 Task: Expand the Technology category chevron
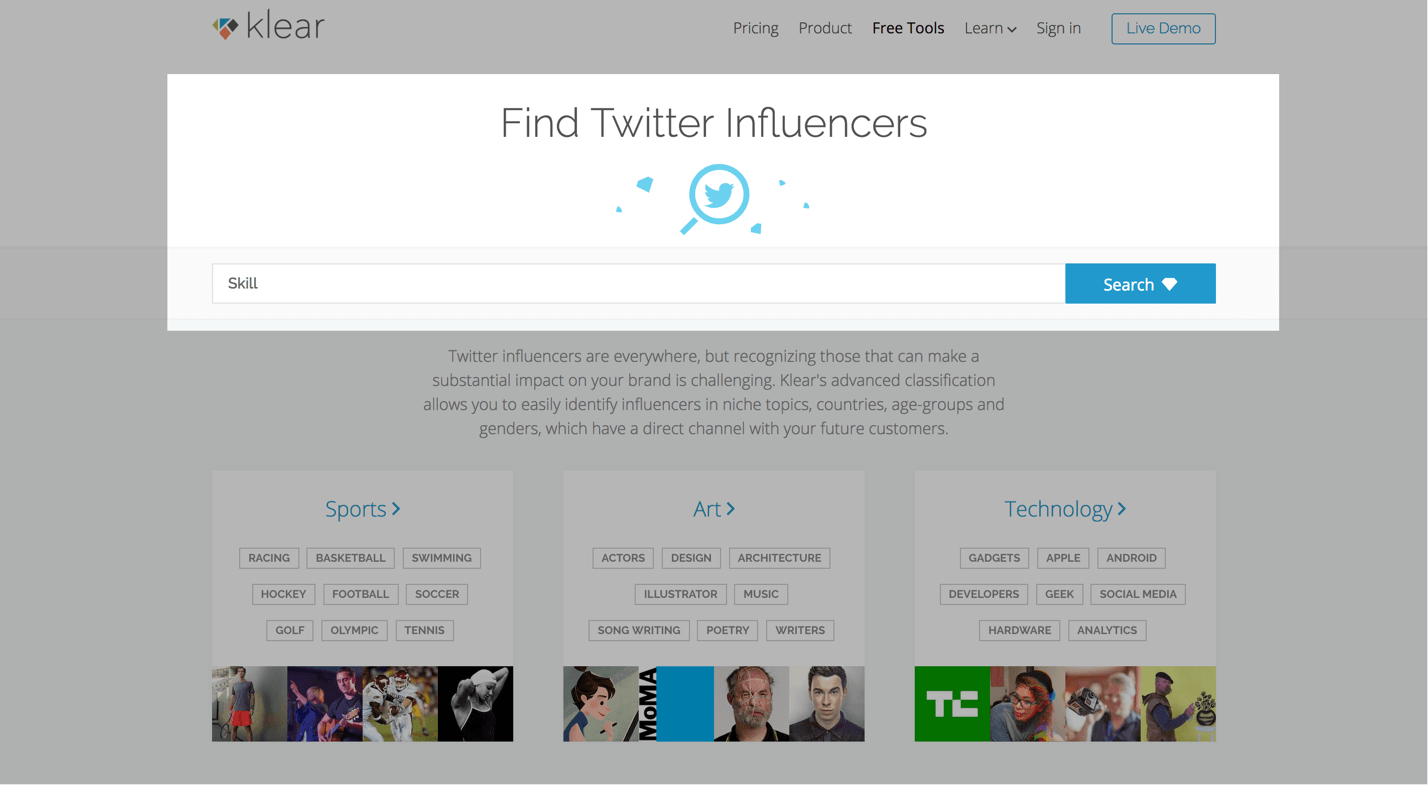coord(1122,509)
